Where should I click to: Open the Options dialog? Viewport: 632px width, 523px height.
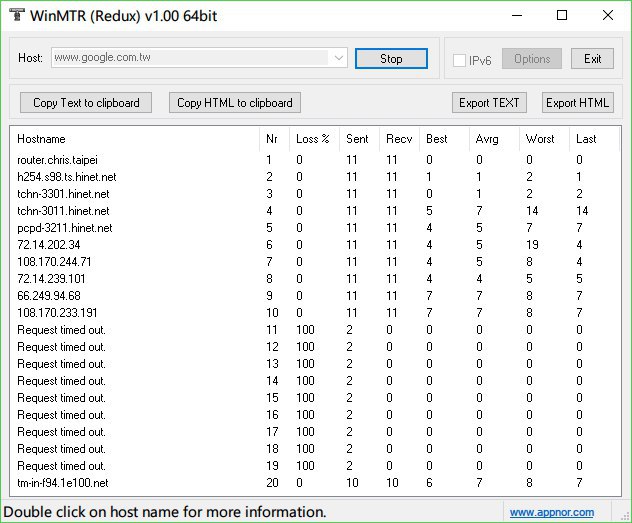(x=532, y=59)
